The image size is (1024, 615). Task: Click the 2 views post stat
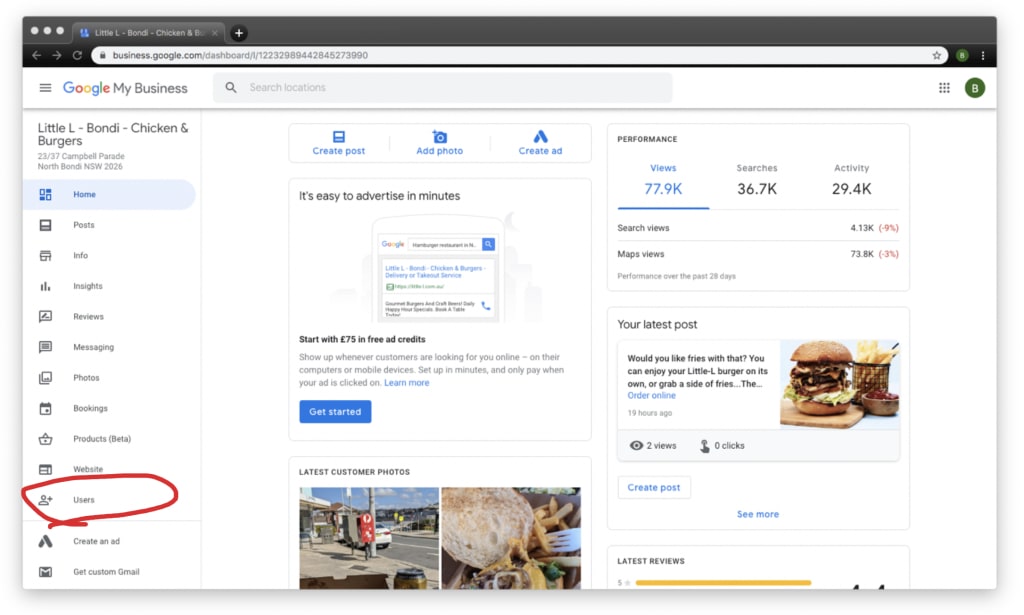click(x=652, y=445)
